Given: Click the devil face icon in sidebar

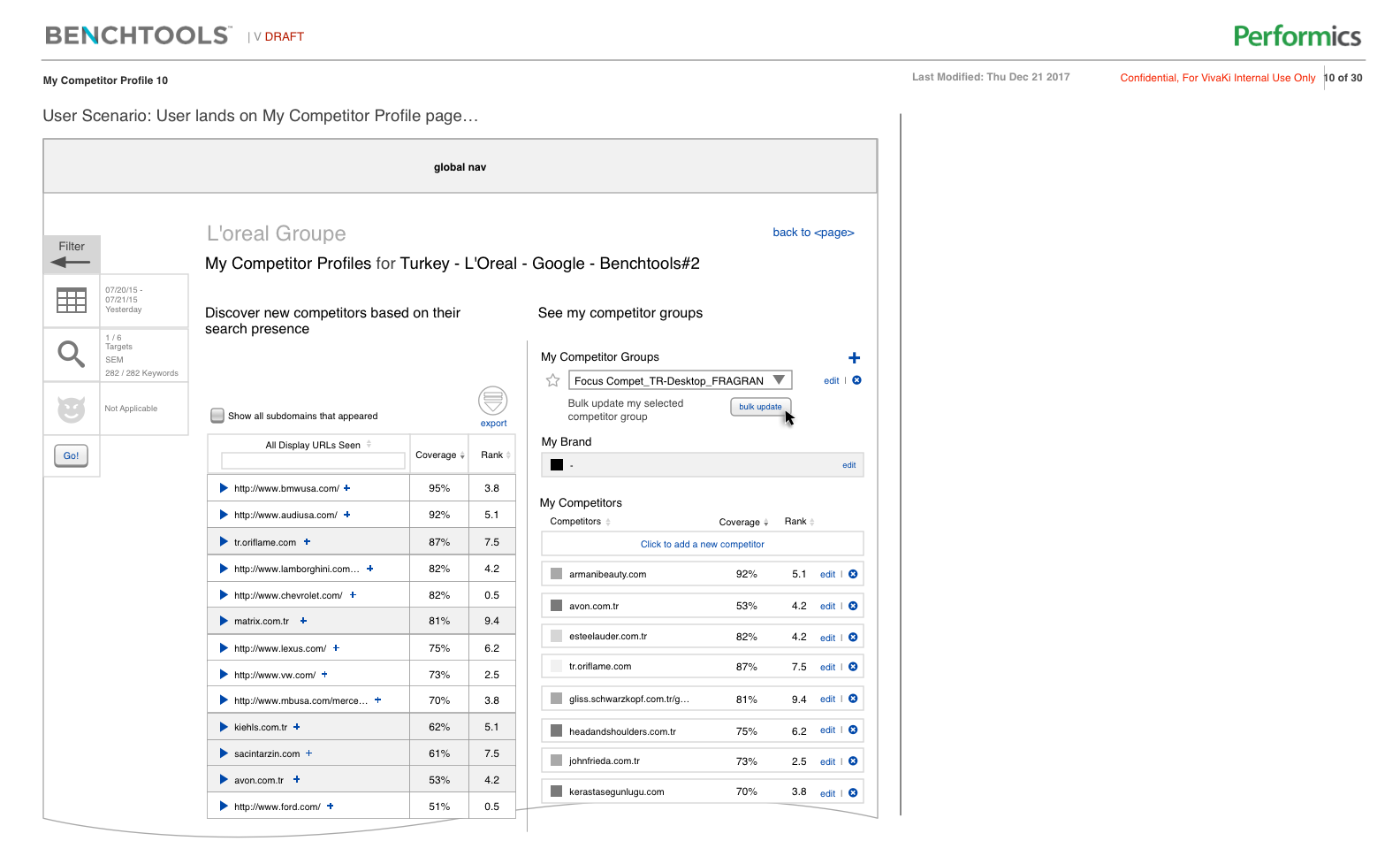Looking at the screenshot, I should [x=72, y=409].
